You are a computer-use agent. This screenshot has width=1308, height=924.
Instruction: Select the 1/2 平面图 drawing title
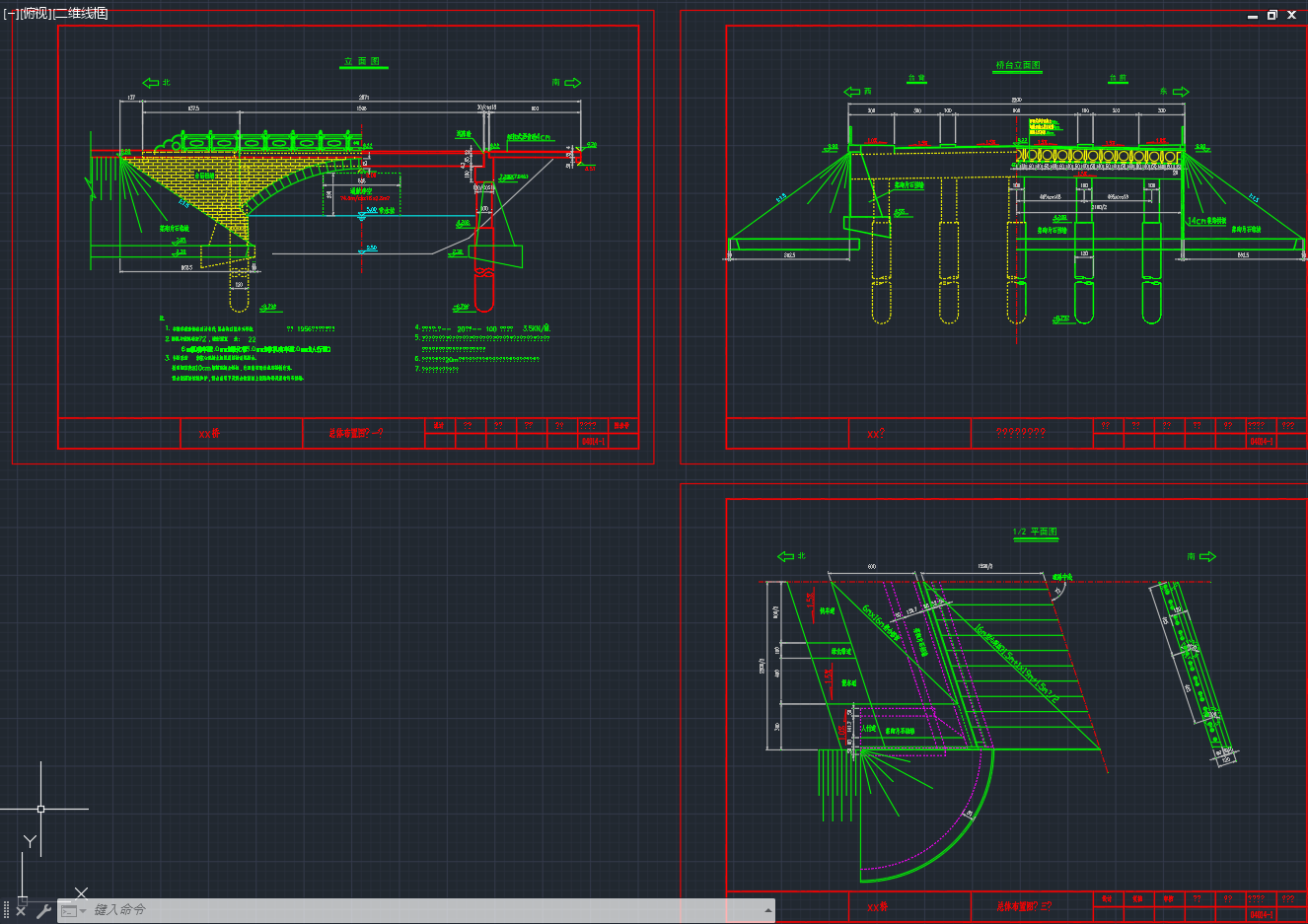(x=1035, y=532)
